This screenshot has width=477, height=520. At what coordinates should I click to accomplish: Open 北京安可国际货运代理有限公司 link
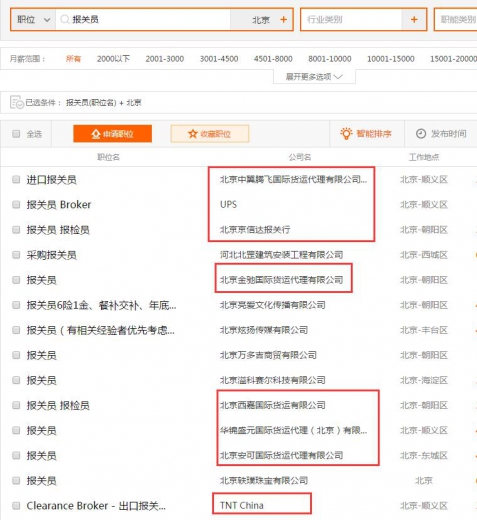click(281, 456)
